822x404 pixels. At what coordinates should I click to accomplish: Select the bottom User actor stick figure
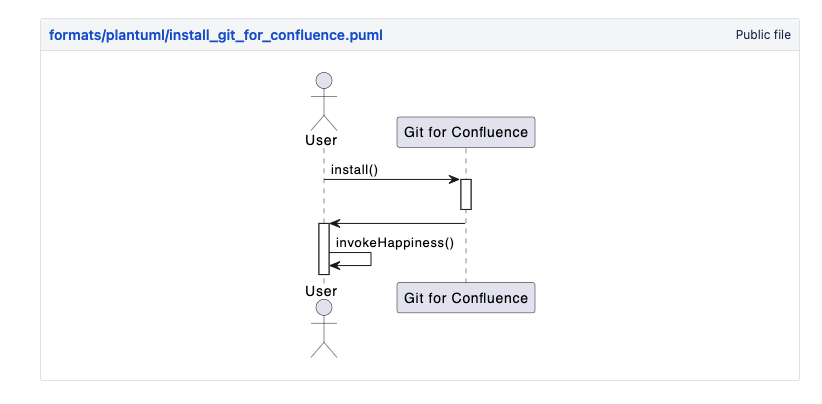coord(322,328)
